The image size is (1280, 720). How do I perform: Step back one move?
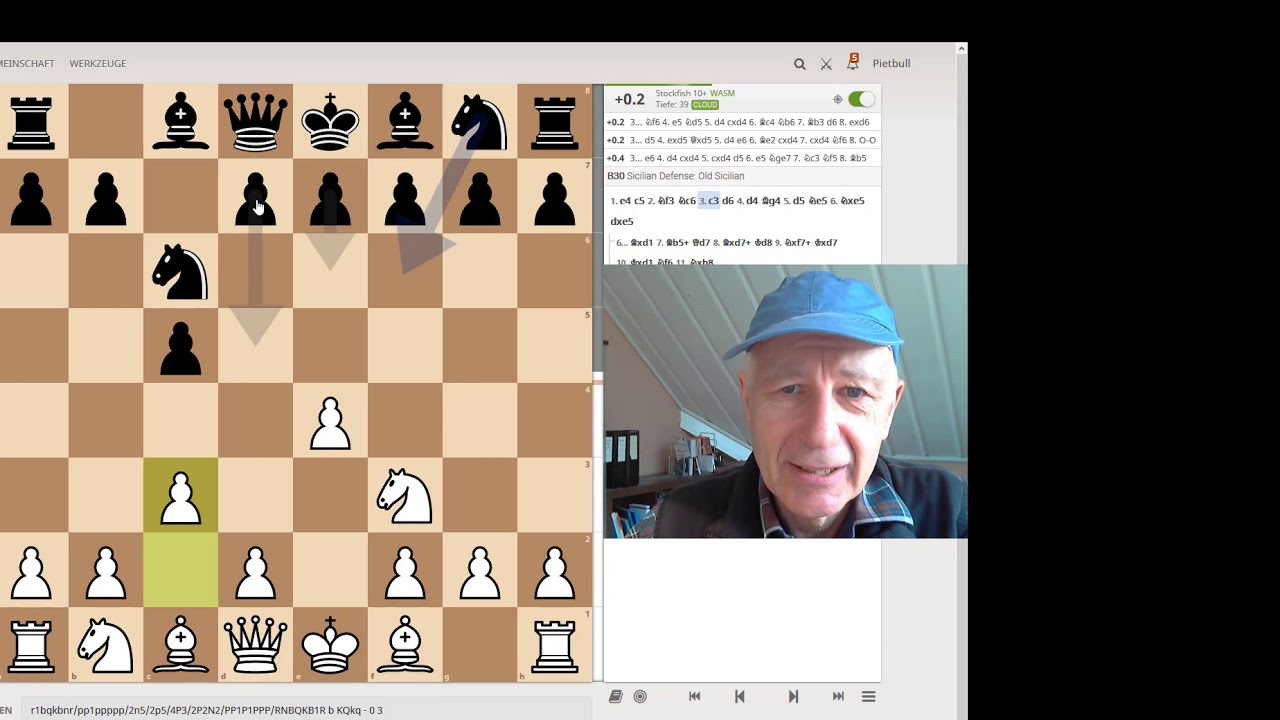(x=740, y=697)
